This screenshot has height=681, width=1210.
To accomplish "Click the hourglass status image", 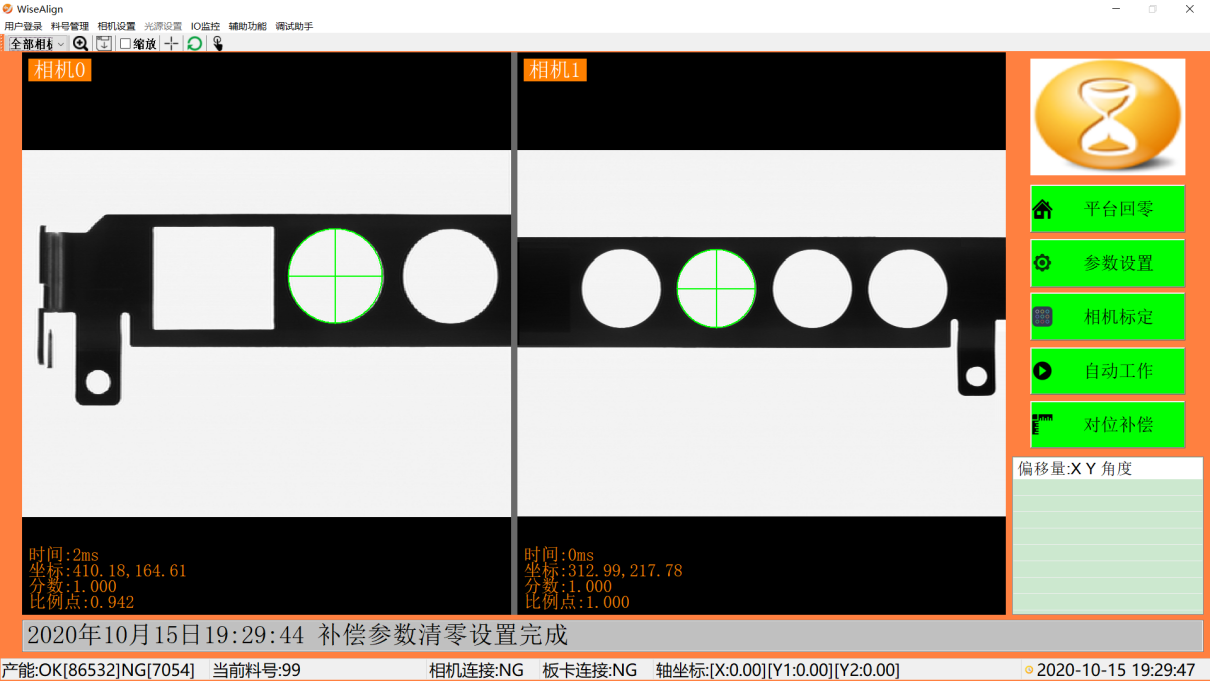I will [1107, 116].
